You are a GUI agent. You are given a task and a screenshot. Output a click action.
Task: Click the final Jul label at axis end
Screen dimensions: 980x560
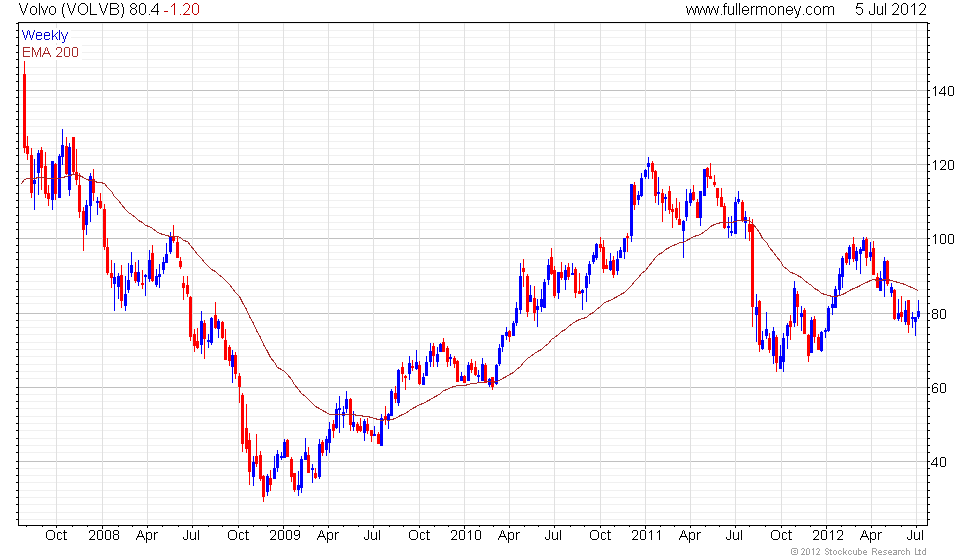click(916, 536)
